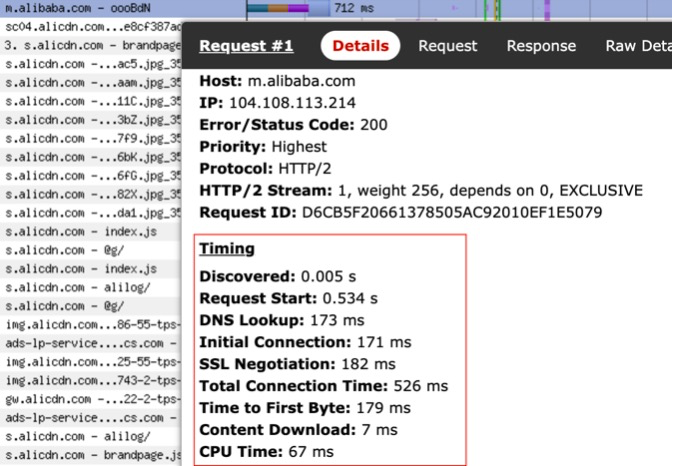Switch to the Request tab
The image size is (678, 466).
pyautogui.click(x=448, y=46)
